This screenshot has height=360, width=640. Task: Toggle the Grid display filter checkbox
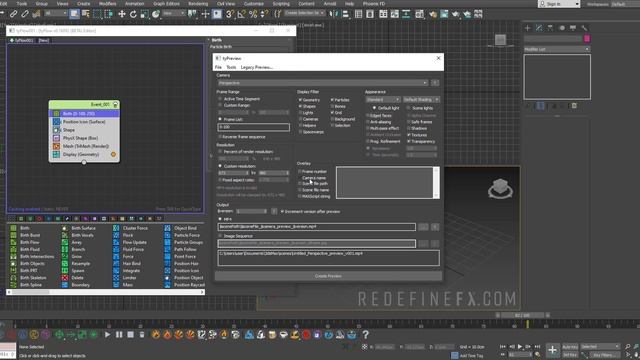point(332,113)
